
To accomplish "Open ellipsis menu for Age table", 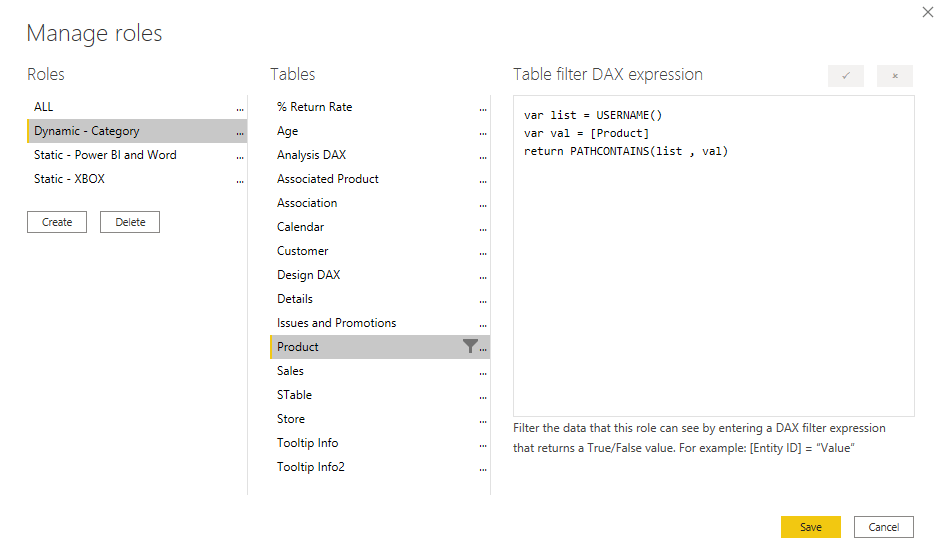I will tap(483, 133).
